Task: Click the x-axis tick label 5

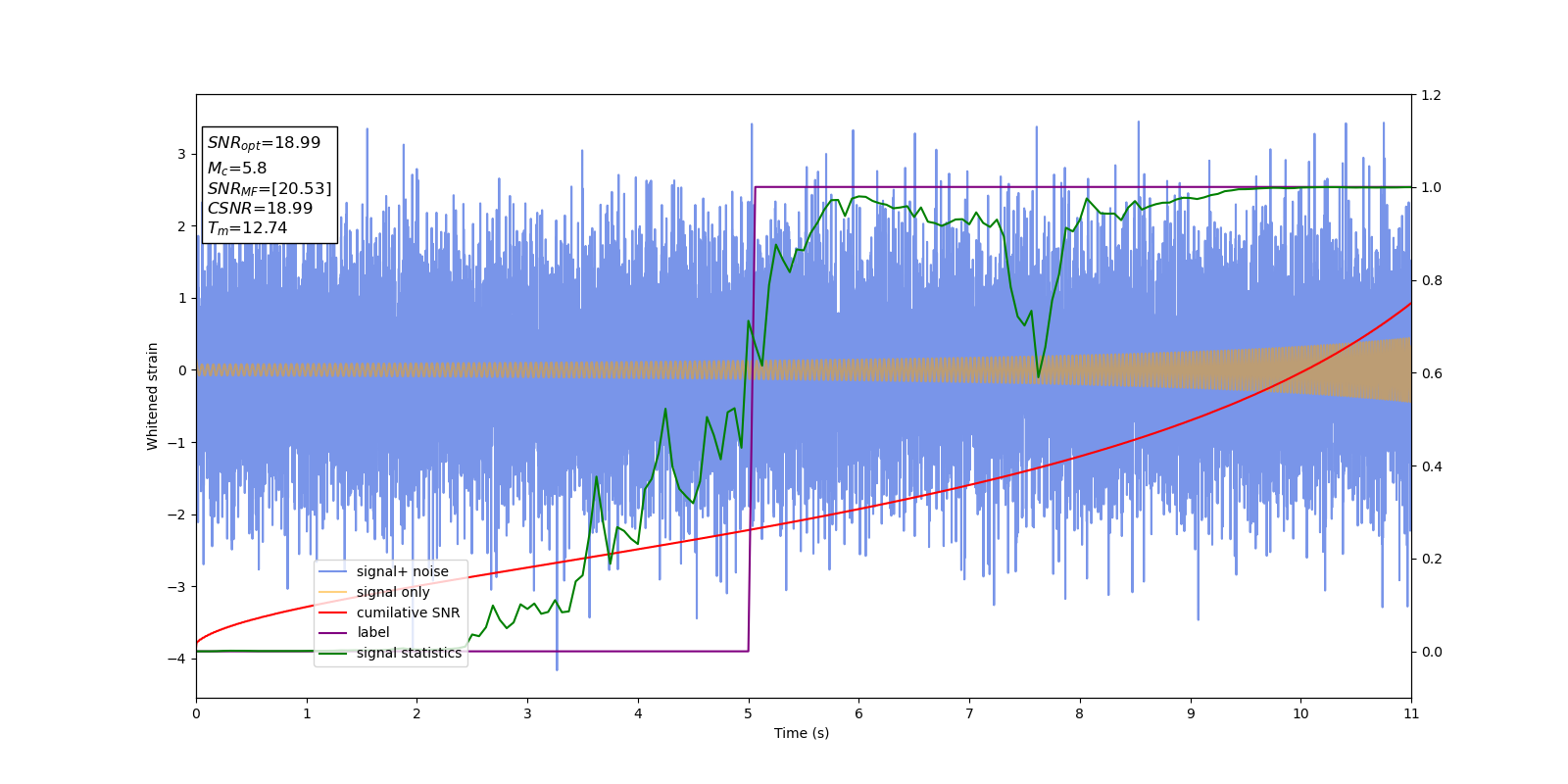Action: coord(749,713)
